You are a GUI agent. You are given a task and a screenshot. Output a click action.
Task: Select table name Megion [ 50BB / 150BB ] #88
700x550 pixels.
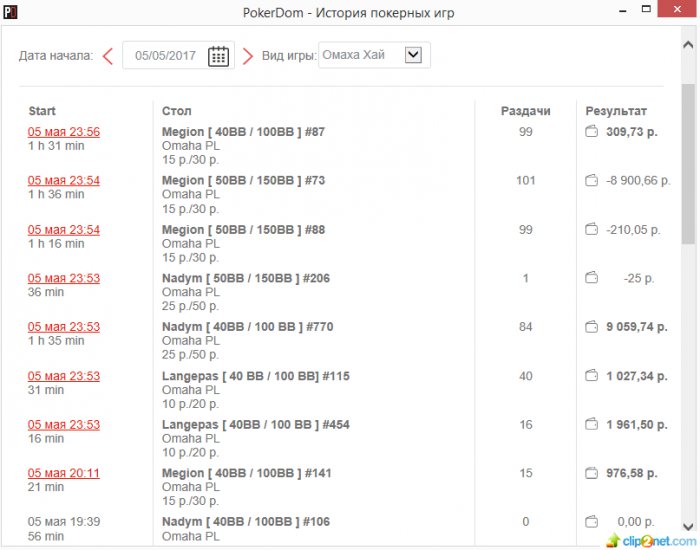click(243, 229)
